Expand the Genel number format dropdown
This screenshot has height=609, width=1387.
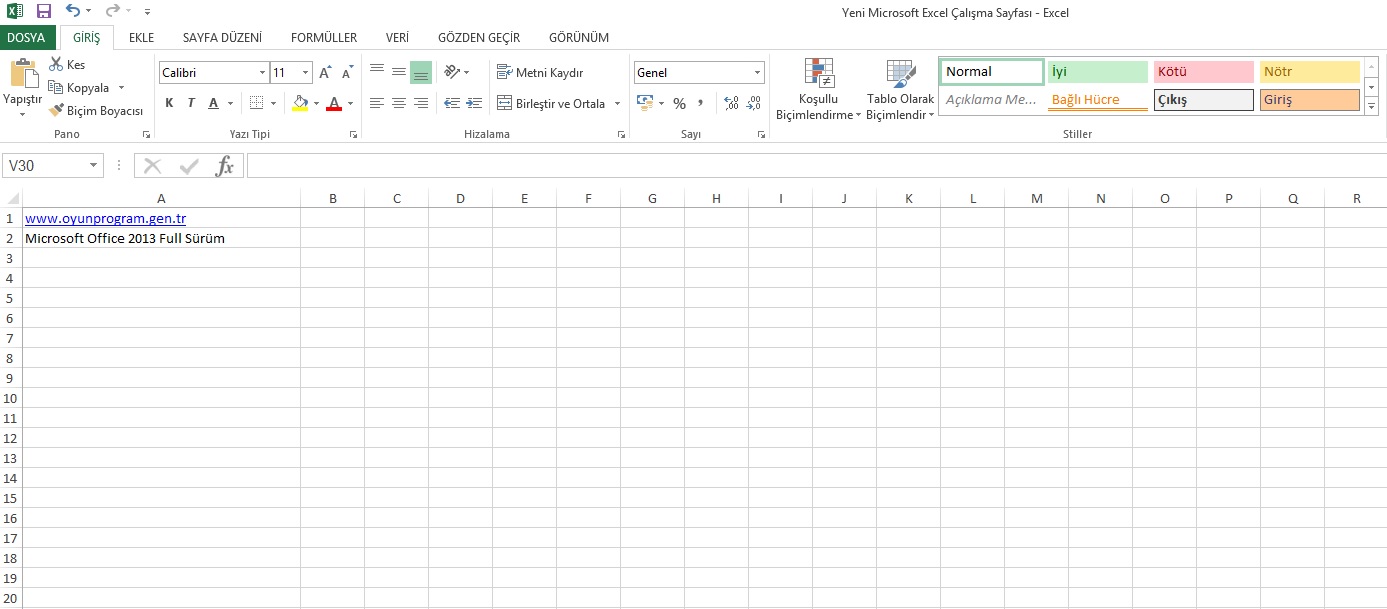[x=757, y=73]
